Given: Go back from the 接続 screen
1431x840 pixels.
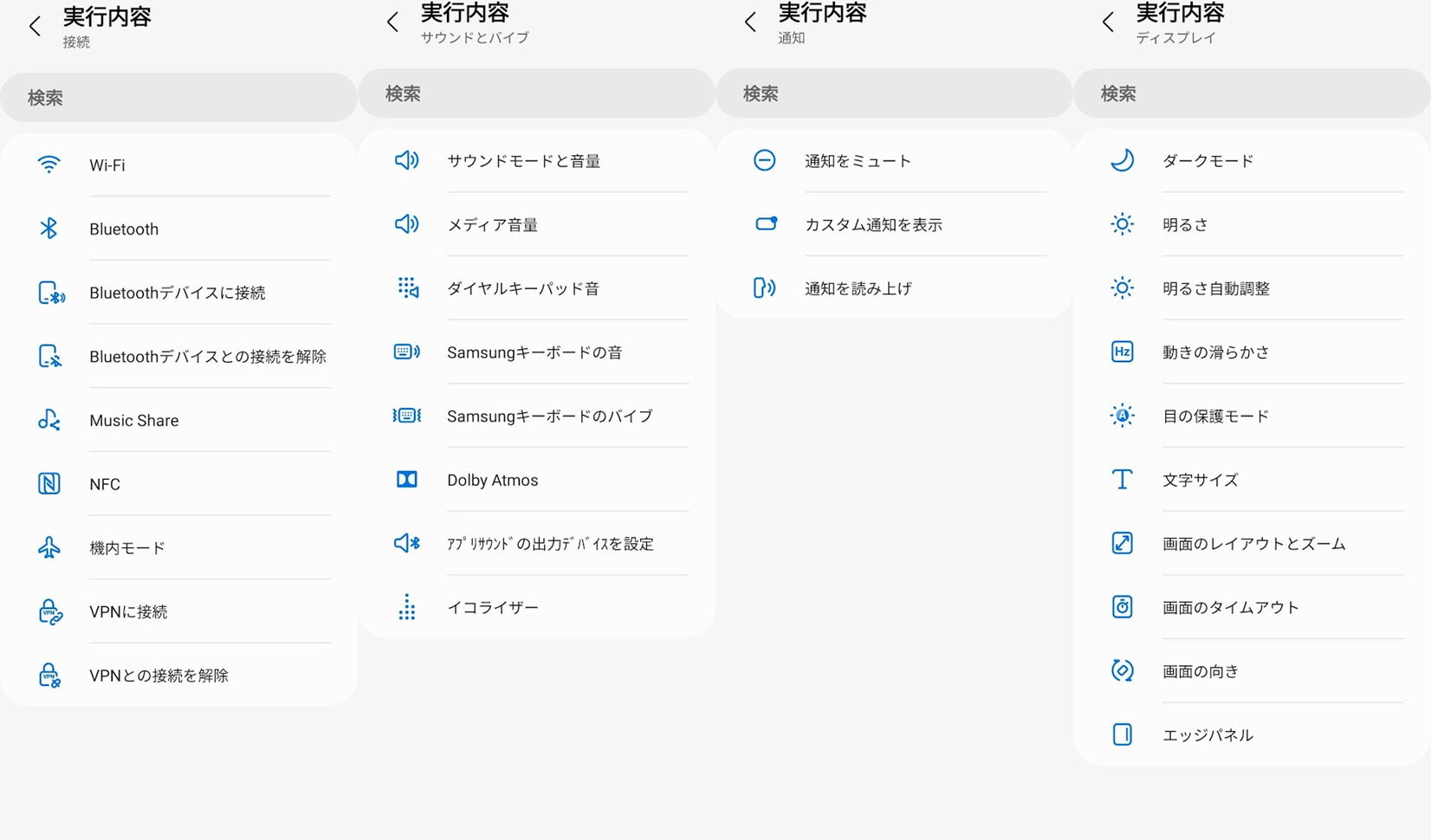Looking at the screenshot, I should [35, 26].
